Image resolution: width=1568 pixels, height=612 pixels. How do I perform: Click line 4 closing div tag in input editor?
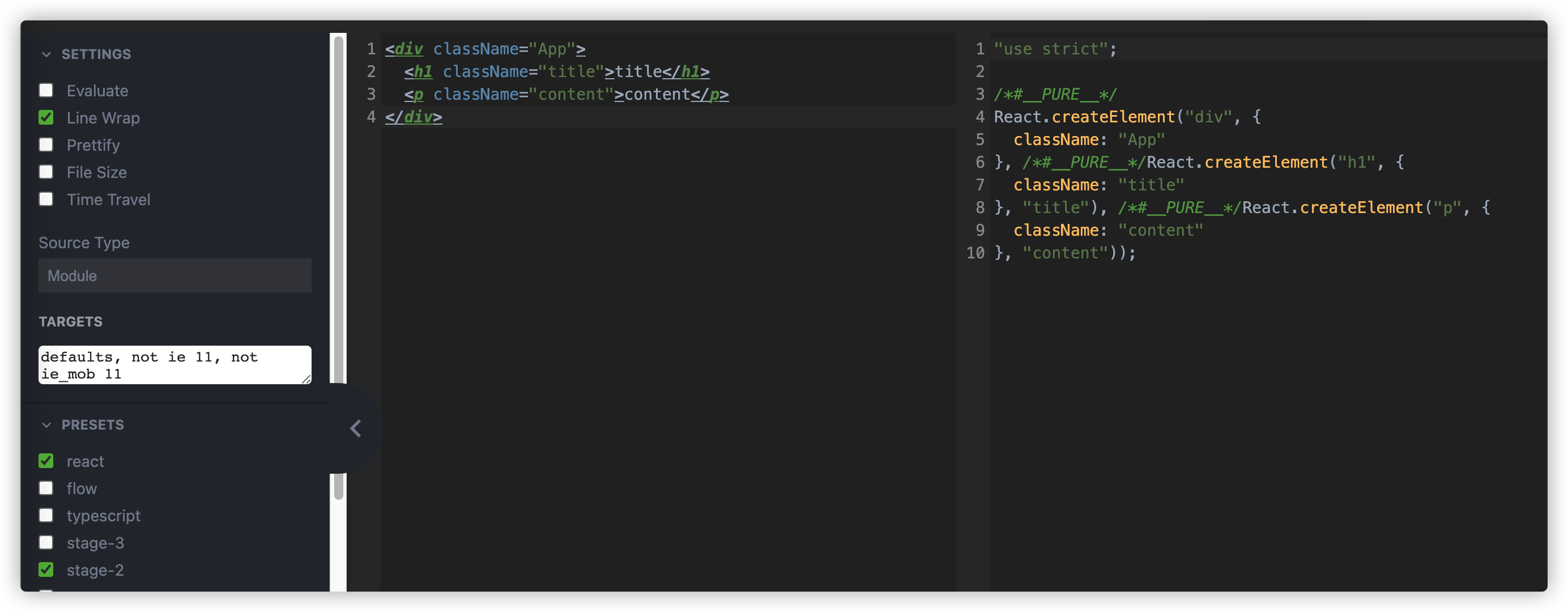(414, 117)
